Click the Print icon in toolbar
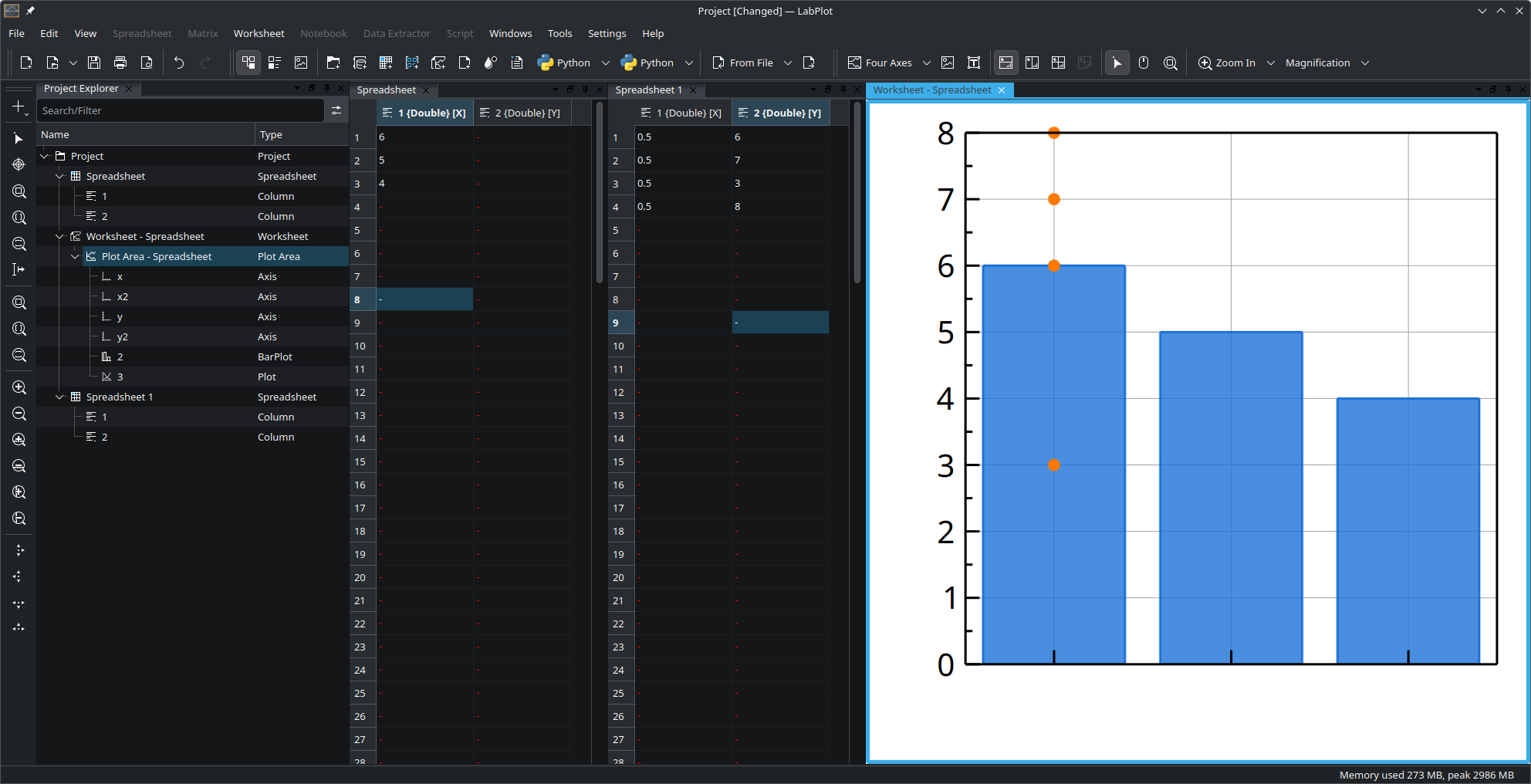This screenshot has width=1531, height=784. (120, 63)
